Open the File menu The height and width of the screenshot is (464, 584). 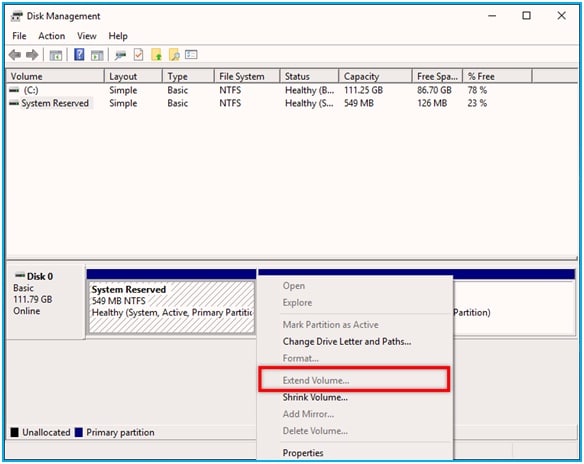click(x=19, y=36)
